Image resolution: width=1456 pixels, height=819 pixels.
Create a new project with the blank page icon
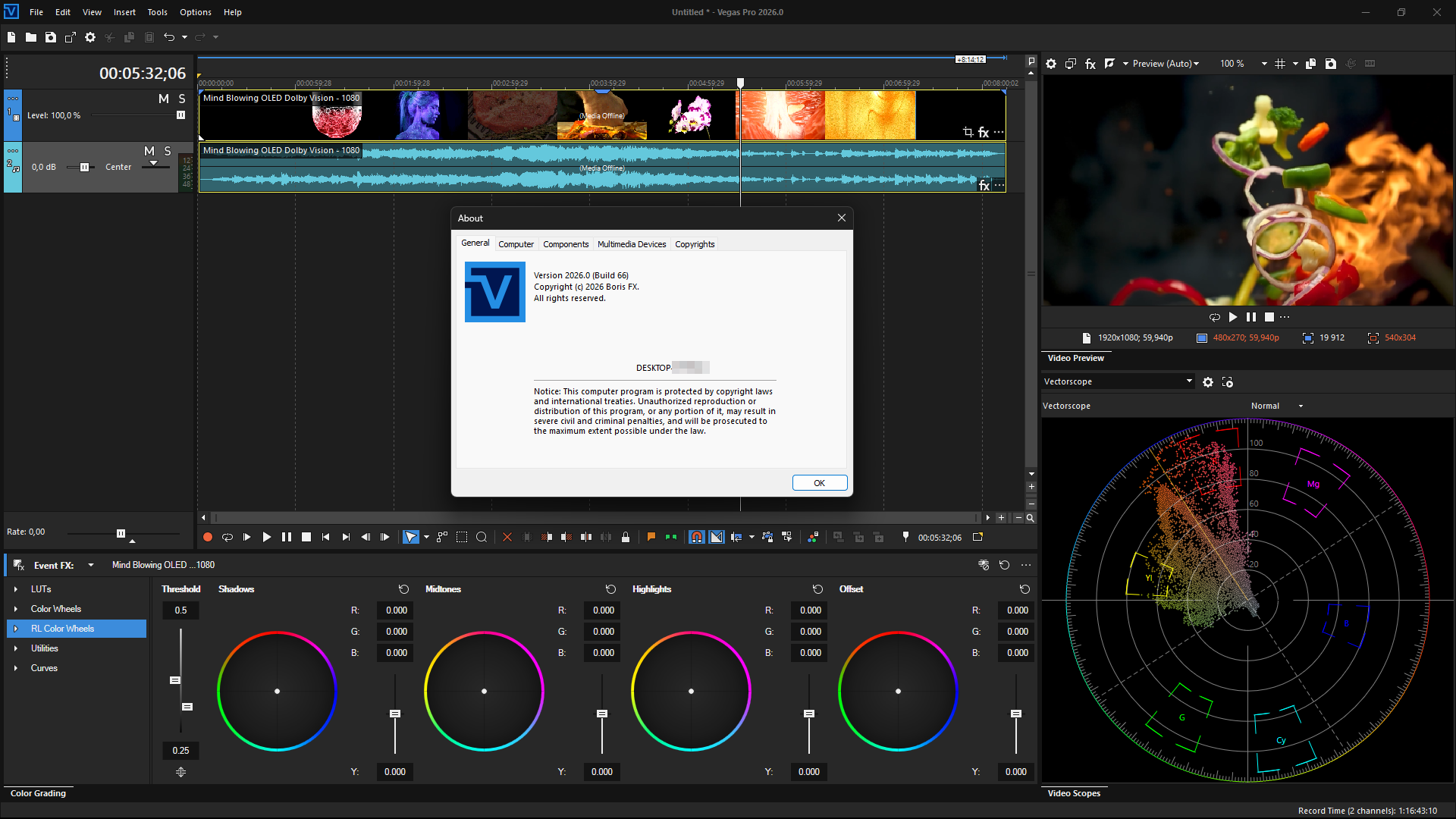coord(11,37)
